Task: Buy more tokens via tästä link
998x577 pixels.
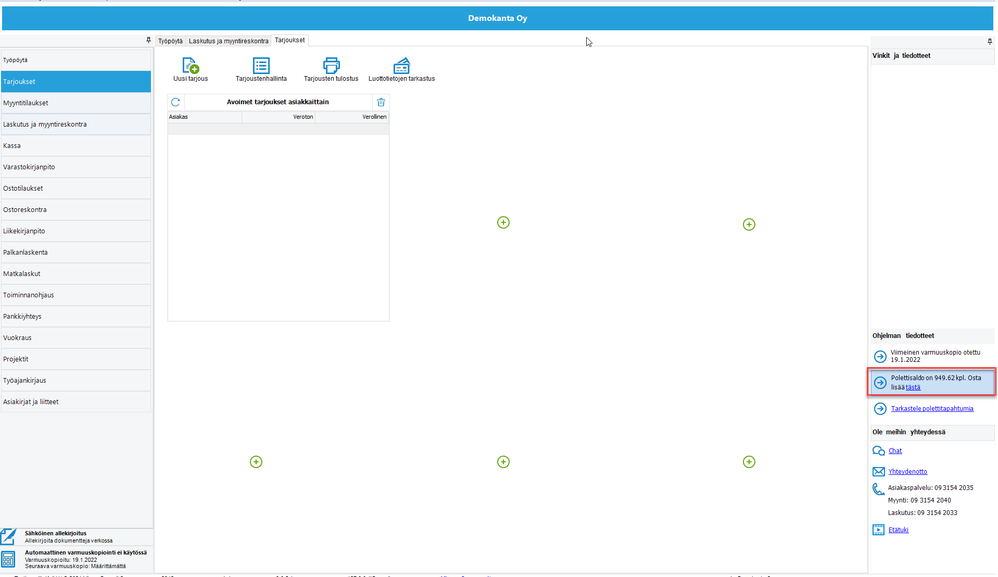Action: click(913, 387)
